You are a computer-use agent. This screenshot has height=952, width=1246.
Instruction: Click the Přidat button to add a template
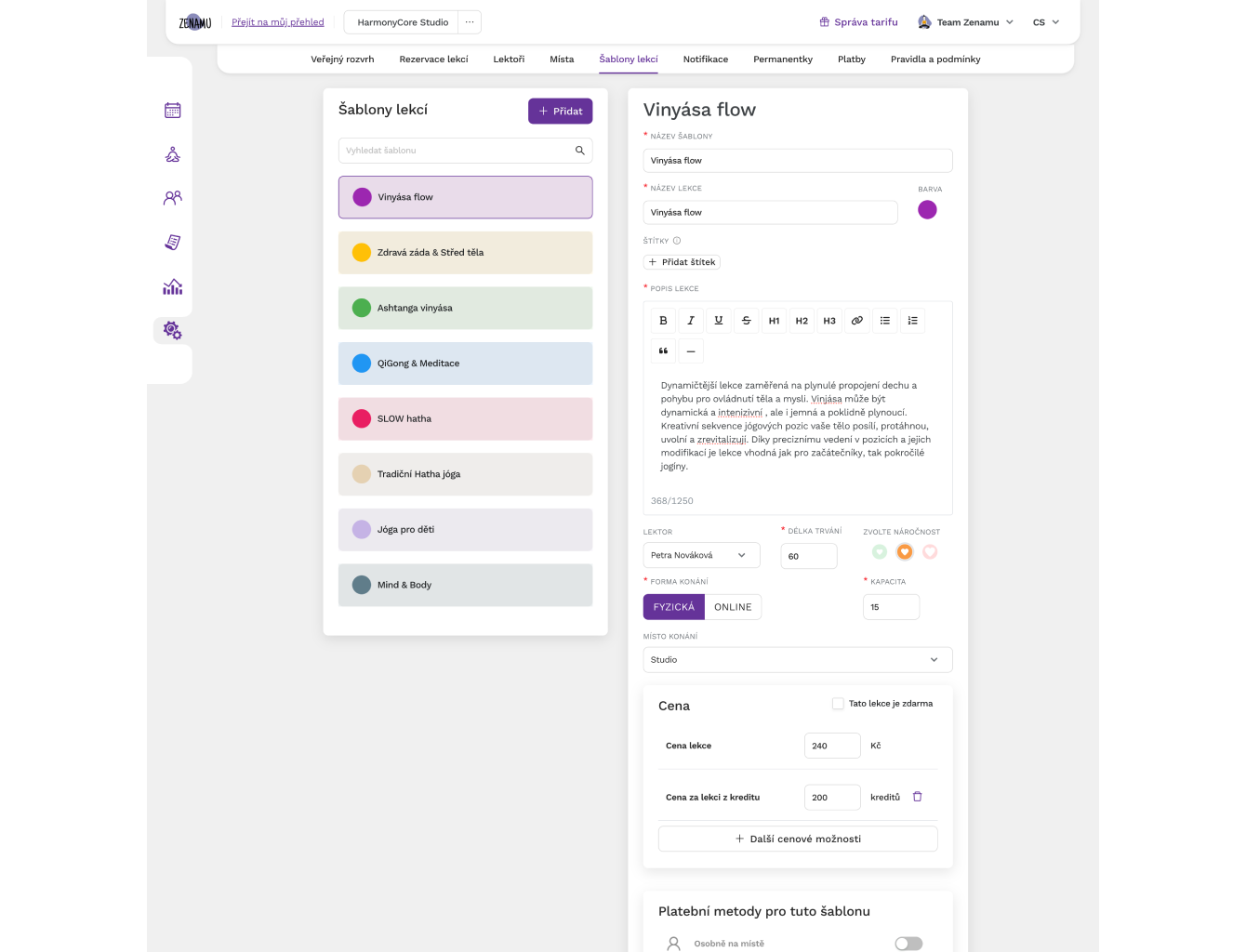click(x=561, y=112)
